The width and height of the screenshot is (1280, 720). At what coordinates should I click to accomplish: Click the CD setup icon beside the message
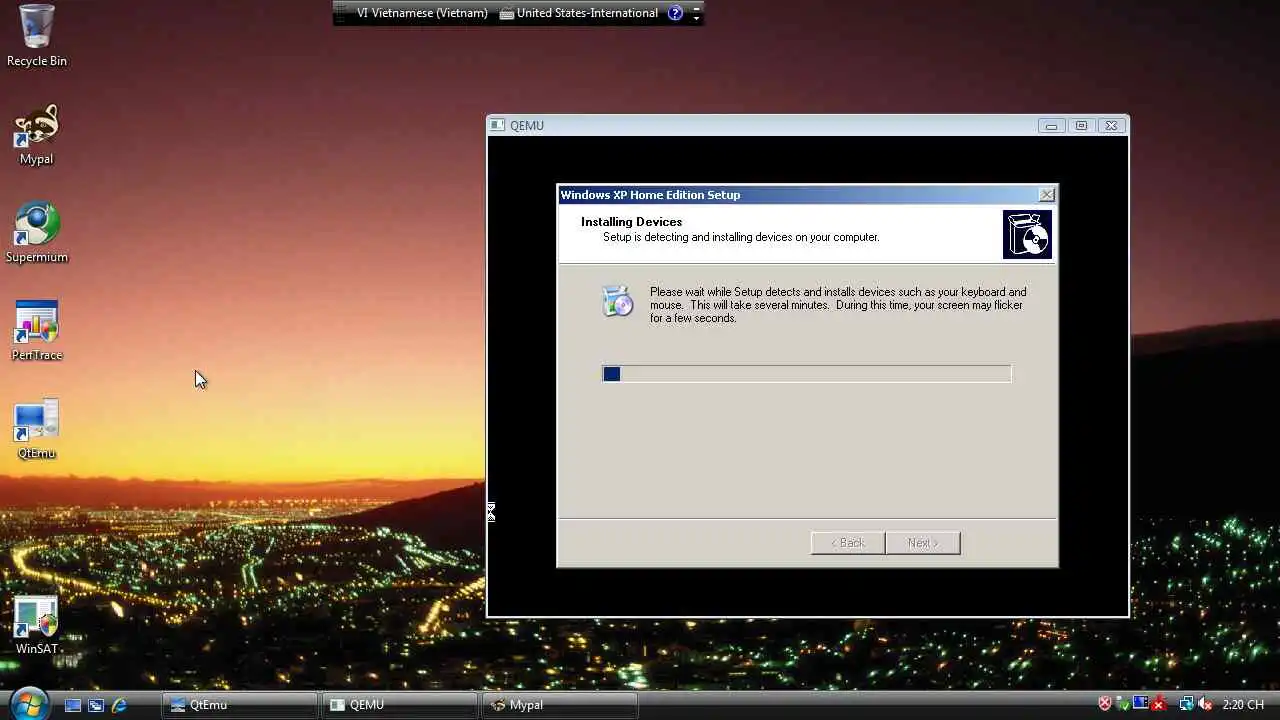(x=617, y=301)
